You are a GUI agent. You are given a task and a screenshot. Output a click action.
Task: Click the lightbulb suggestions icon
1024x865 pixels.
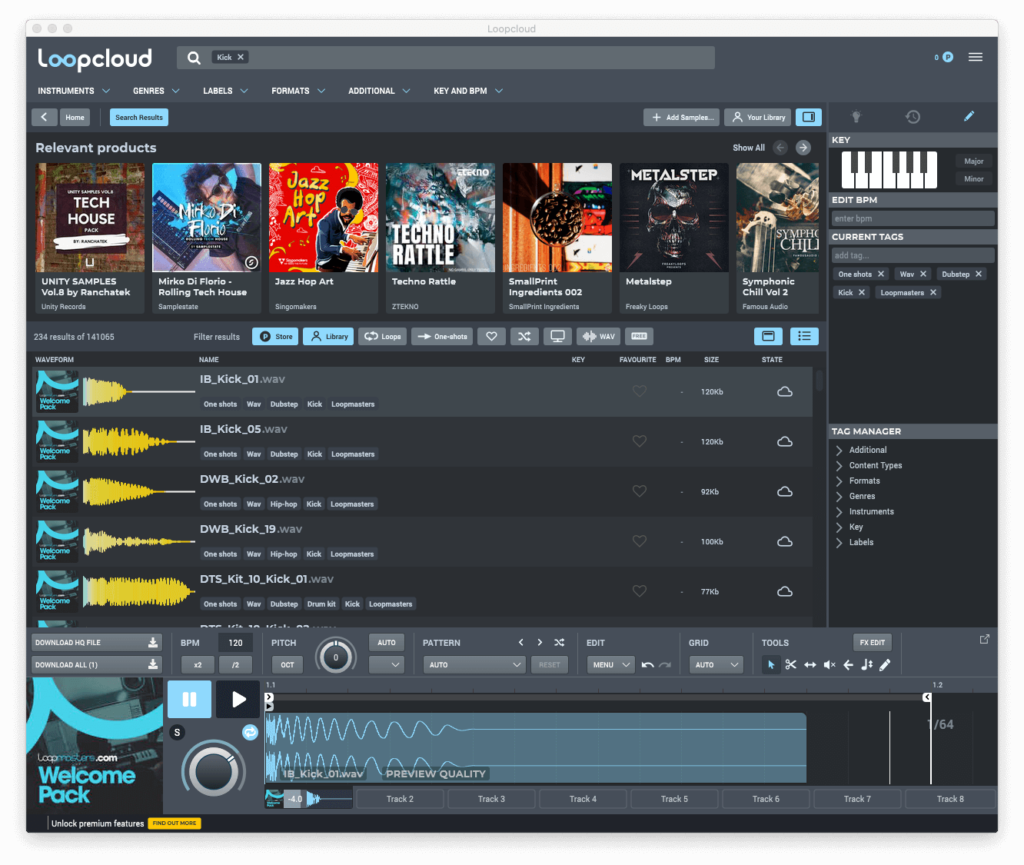[856, 116]
